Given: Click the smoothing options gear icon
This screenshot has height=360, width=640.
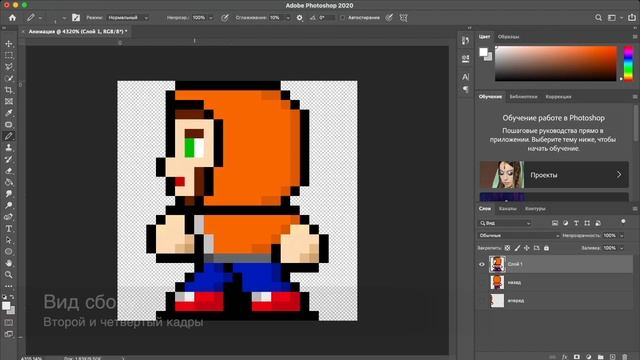Looking at the screenshot, I should tap(300, 18).
